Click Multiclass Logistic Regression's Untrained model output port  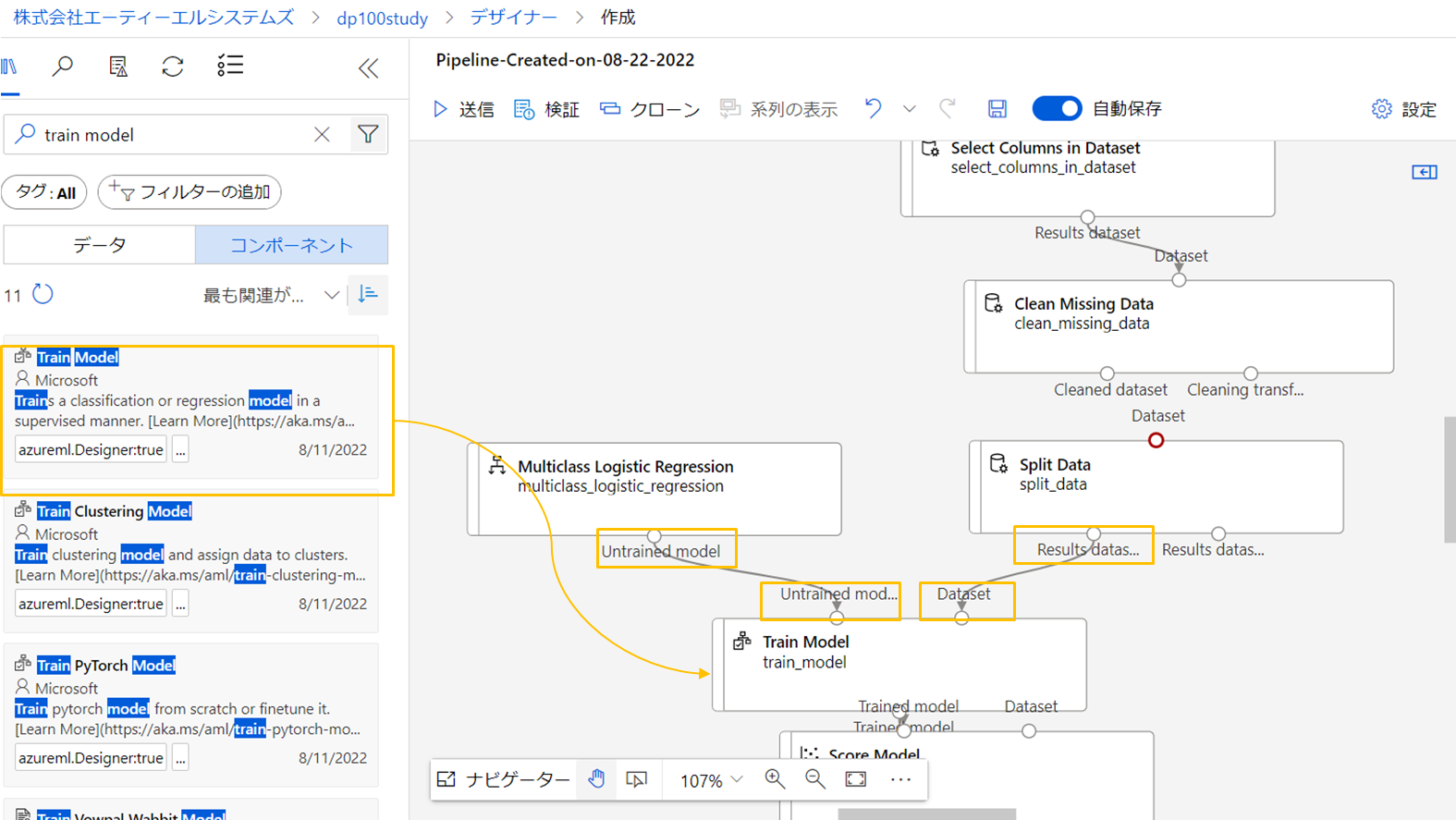655,536
